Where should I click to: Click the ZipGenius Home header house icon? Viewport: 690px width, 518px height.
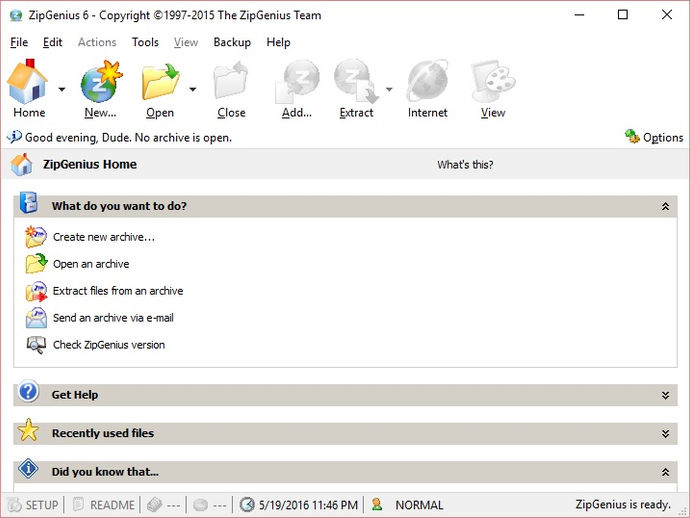pyautogui.click(x=22, y=165)
